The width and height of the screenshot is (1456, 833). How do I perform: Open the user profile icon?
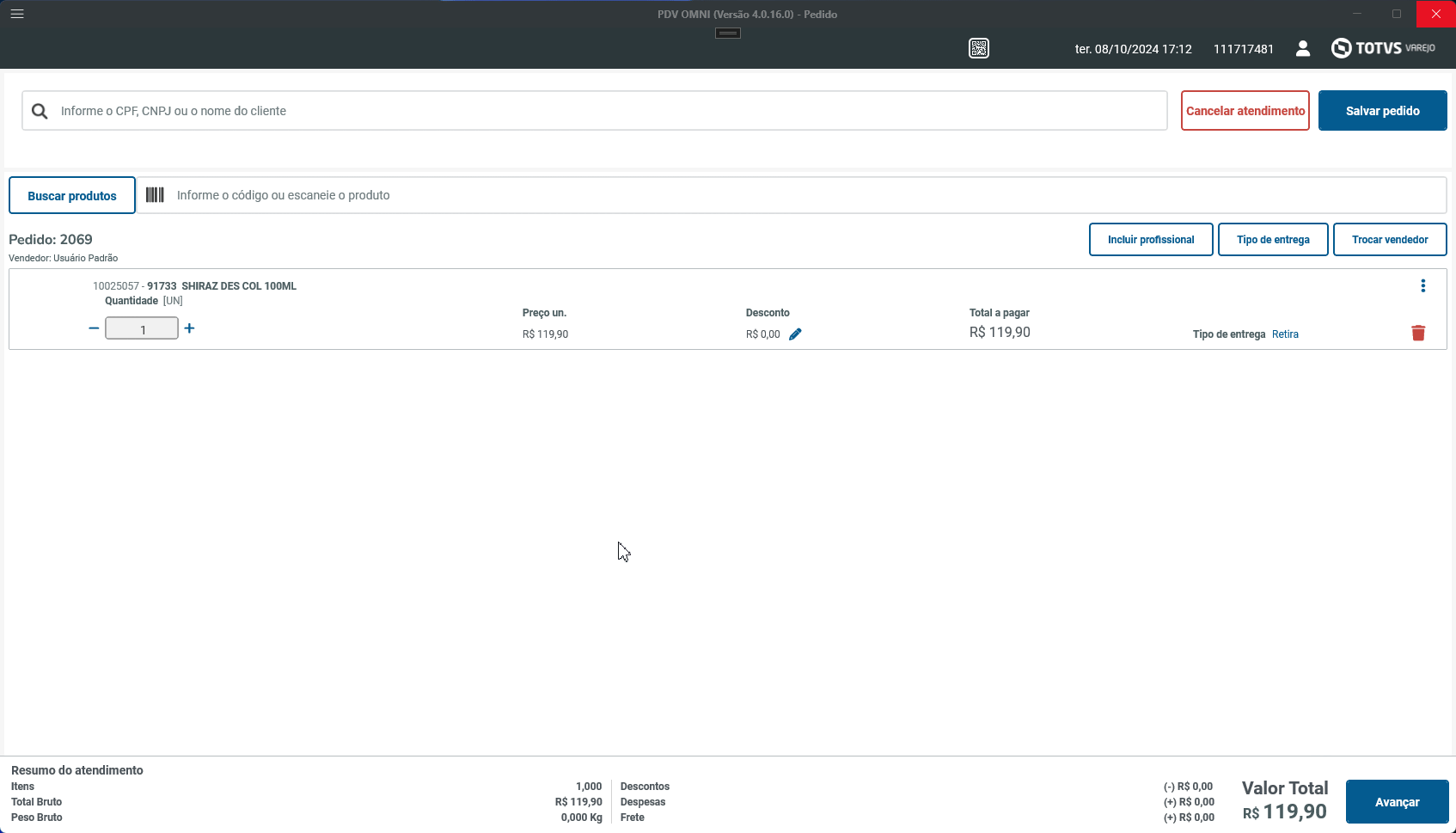pos(1303,48)
